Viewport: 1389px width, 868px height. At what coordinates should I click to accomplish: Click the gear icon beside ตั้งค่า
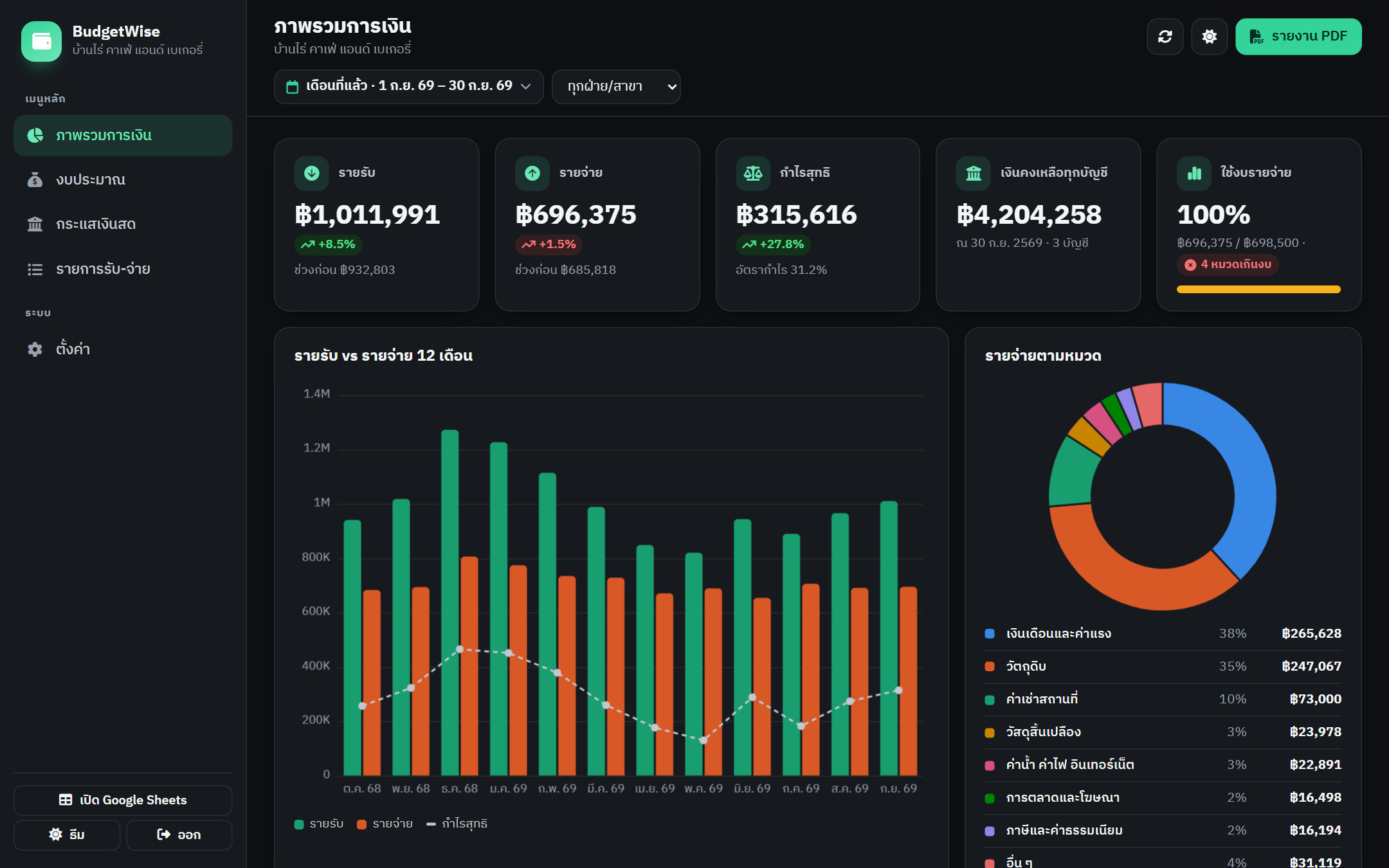point(35,349)
